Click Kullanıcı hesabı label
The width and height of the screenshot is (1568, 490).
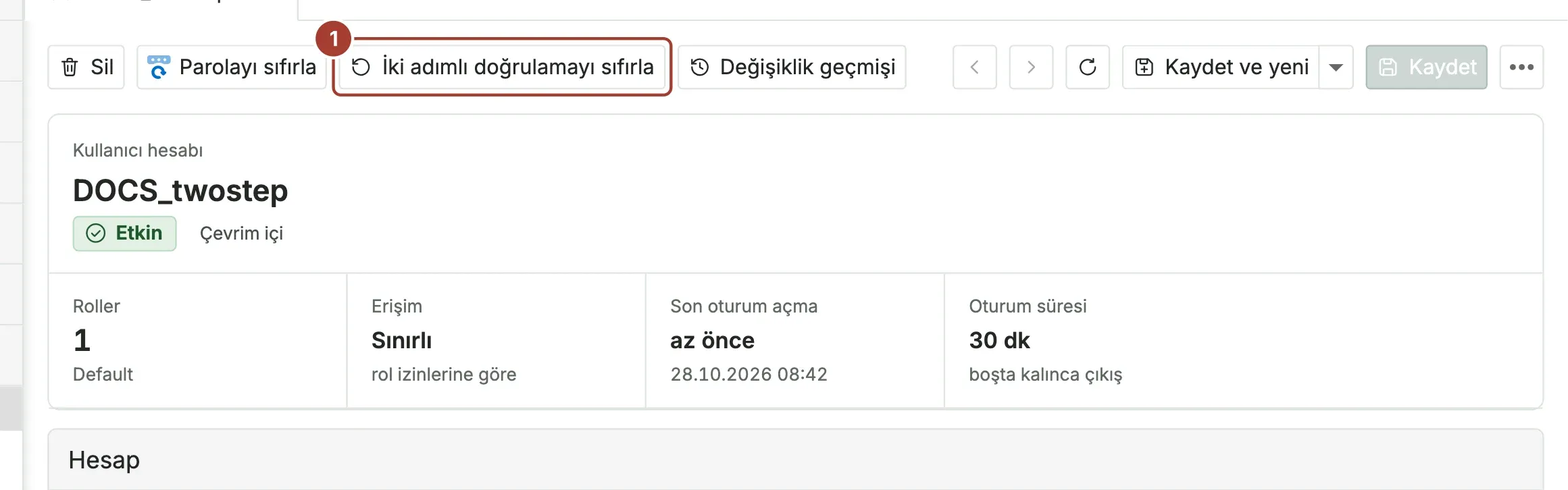click(138, 151)
